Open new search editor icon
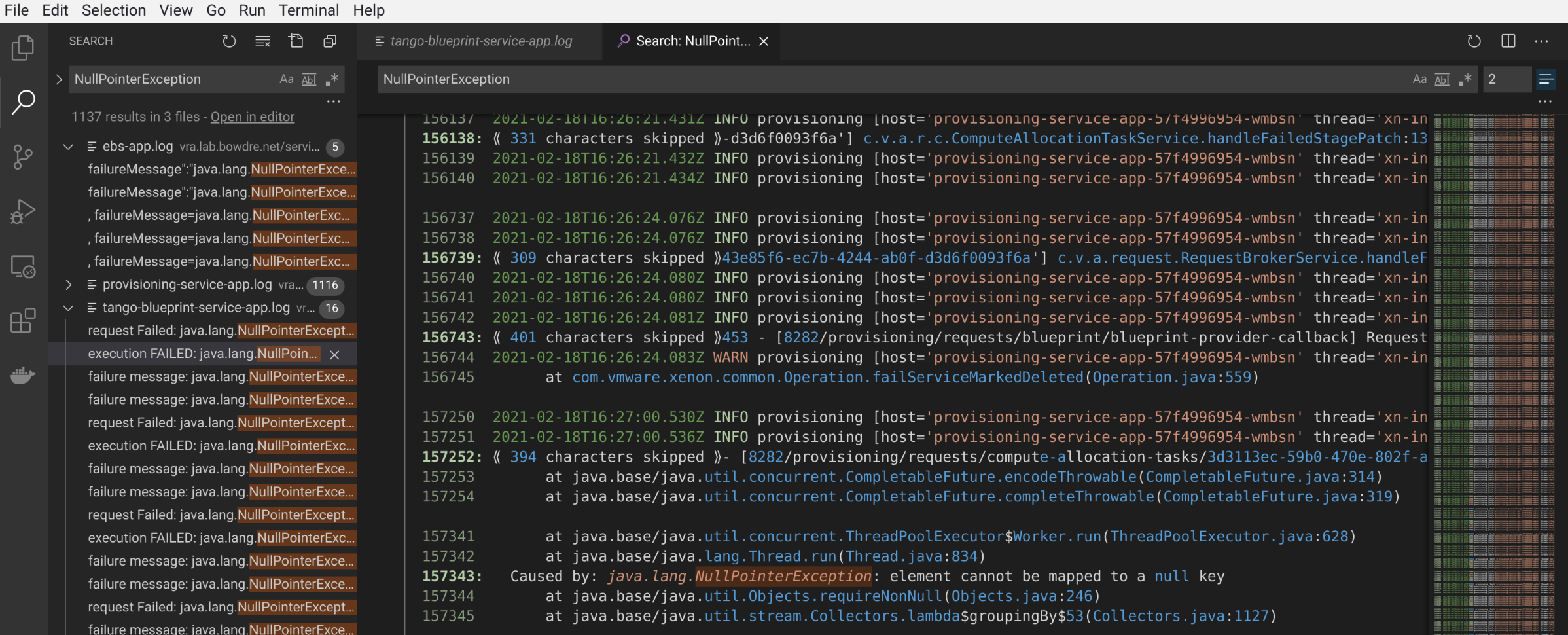The height and width of the screenshot is (635, 1568). coord(296,41)
